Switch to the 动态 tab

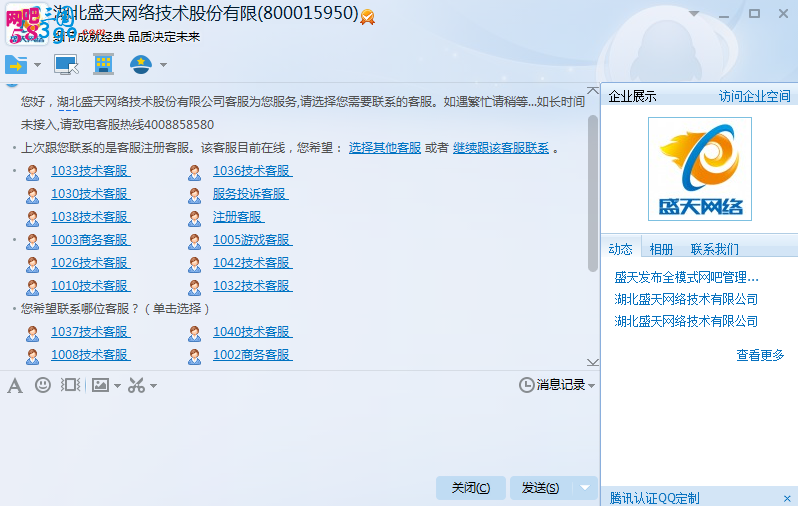point(620,249)
